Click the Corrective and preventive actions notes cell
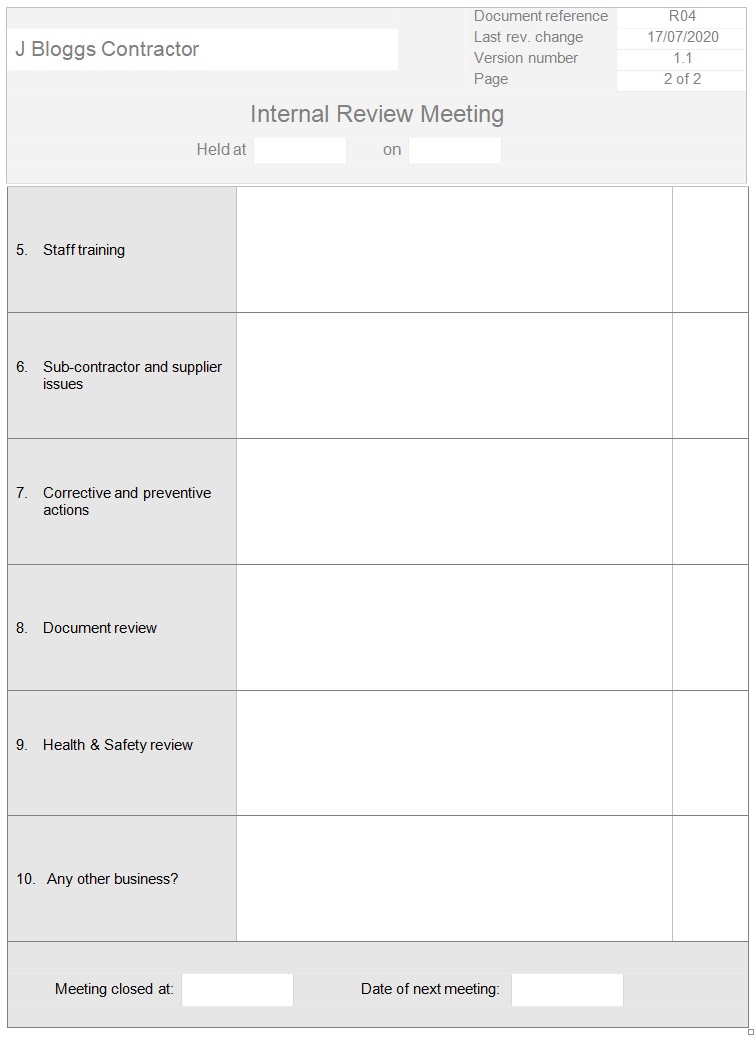755x1046 pixels. coord(454,501)
